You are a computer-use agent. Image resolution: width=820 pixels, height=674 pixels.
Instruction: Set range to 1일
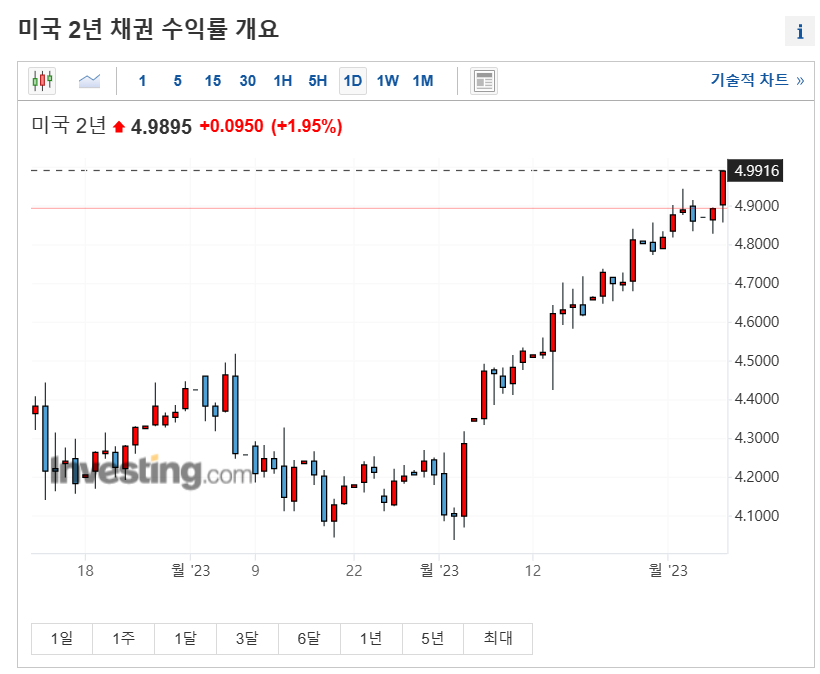(62, 638)
